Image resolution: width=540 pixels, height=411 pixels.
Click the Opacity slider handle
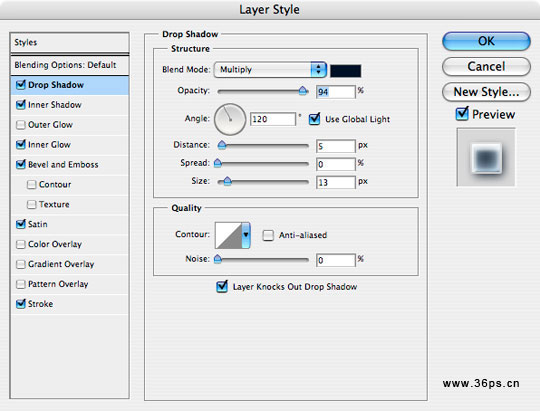tap(303, 91)
